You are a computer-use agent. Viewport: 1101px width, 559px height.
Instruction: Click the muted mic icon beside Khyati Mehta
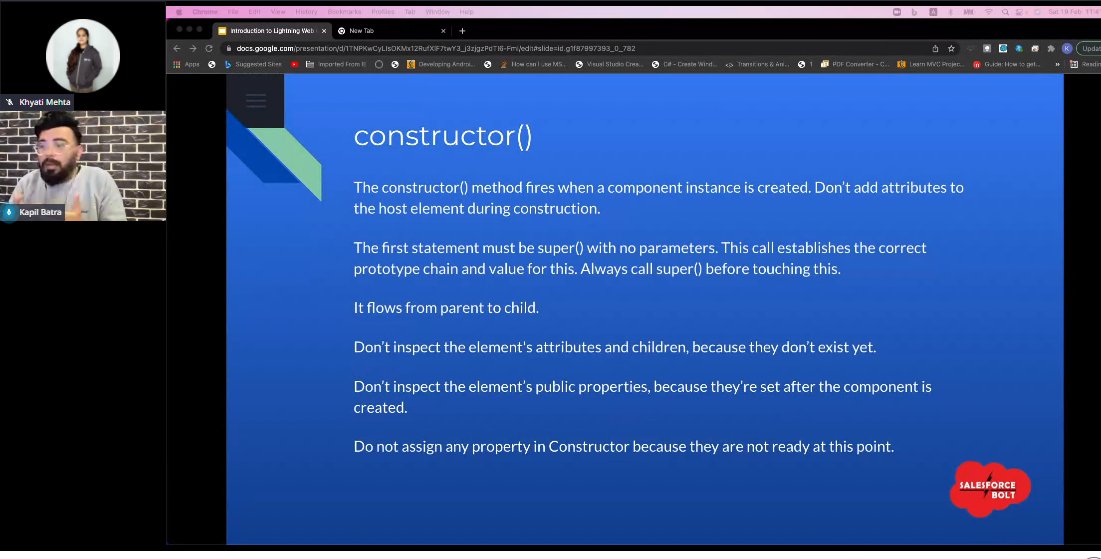(x=10, y=102)
